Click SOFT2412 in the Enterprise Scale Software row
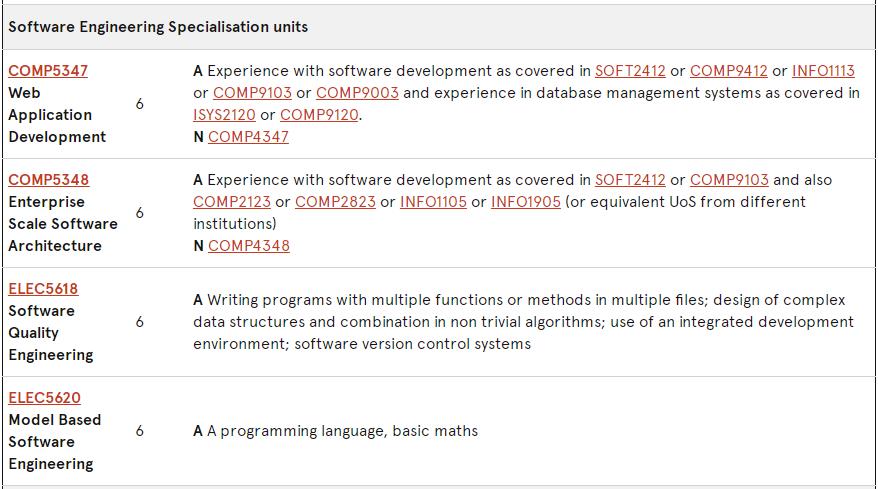This screenshot has width=878, height=489. tap(630, 180)
